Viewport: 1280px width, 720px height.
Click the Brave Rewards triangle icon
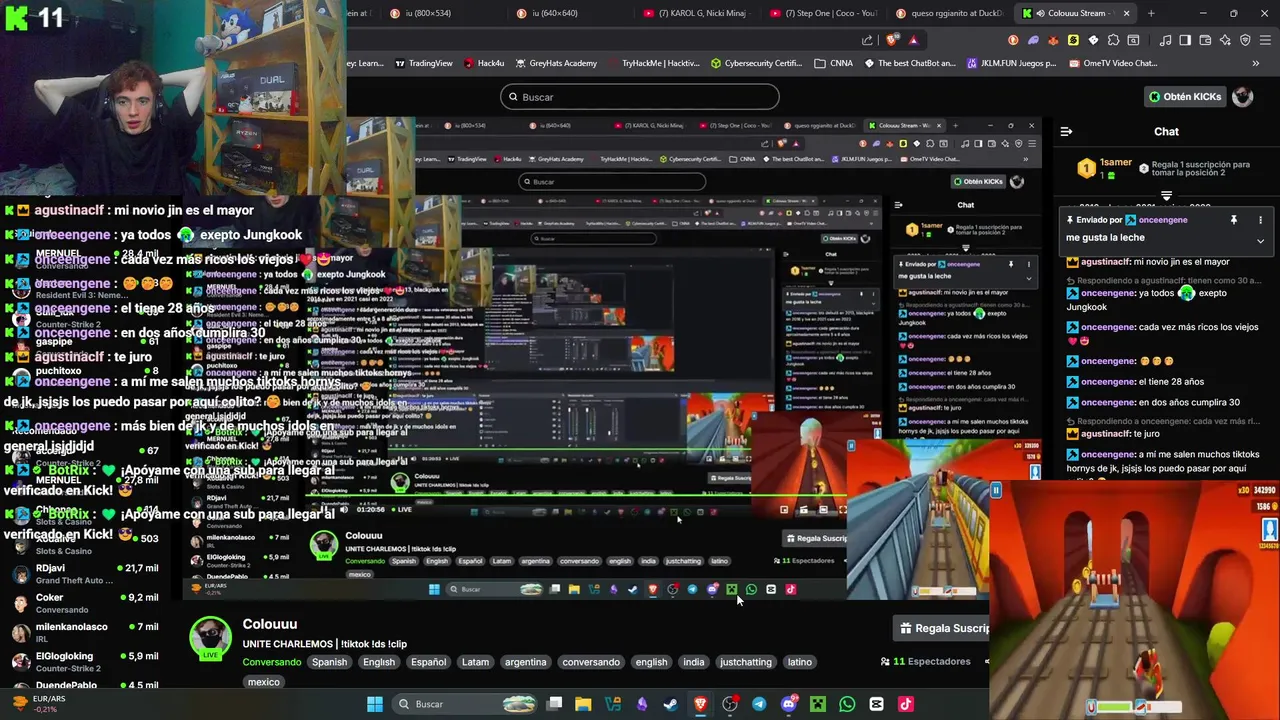[914, 40]
